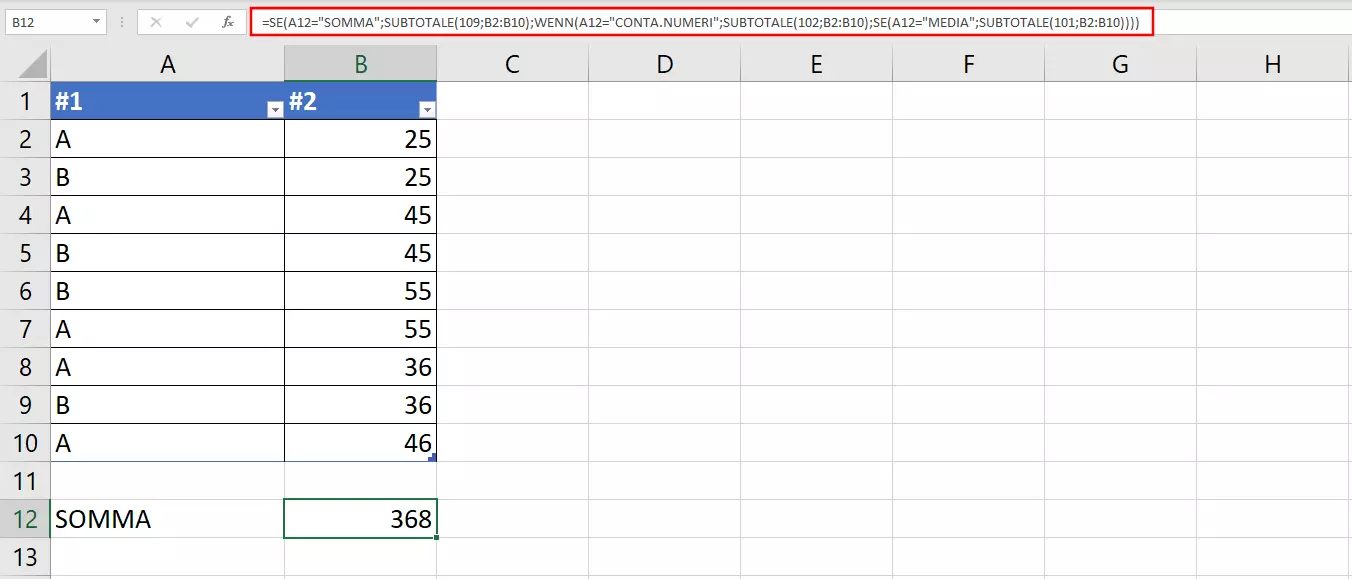Screen dimensions: 1352x579
Task: Click cell B3 containing 25
Action: coord(361,177)
